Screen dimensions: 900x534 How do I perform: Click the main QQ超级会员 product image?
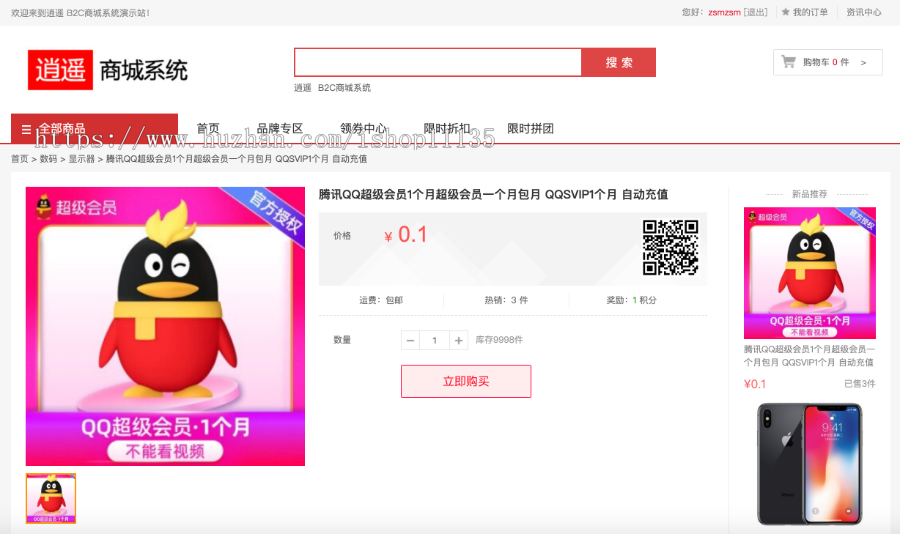[x=165, y=326]
